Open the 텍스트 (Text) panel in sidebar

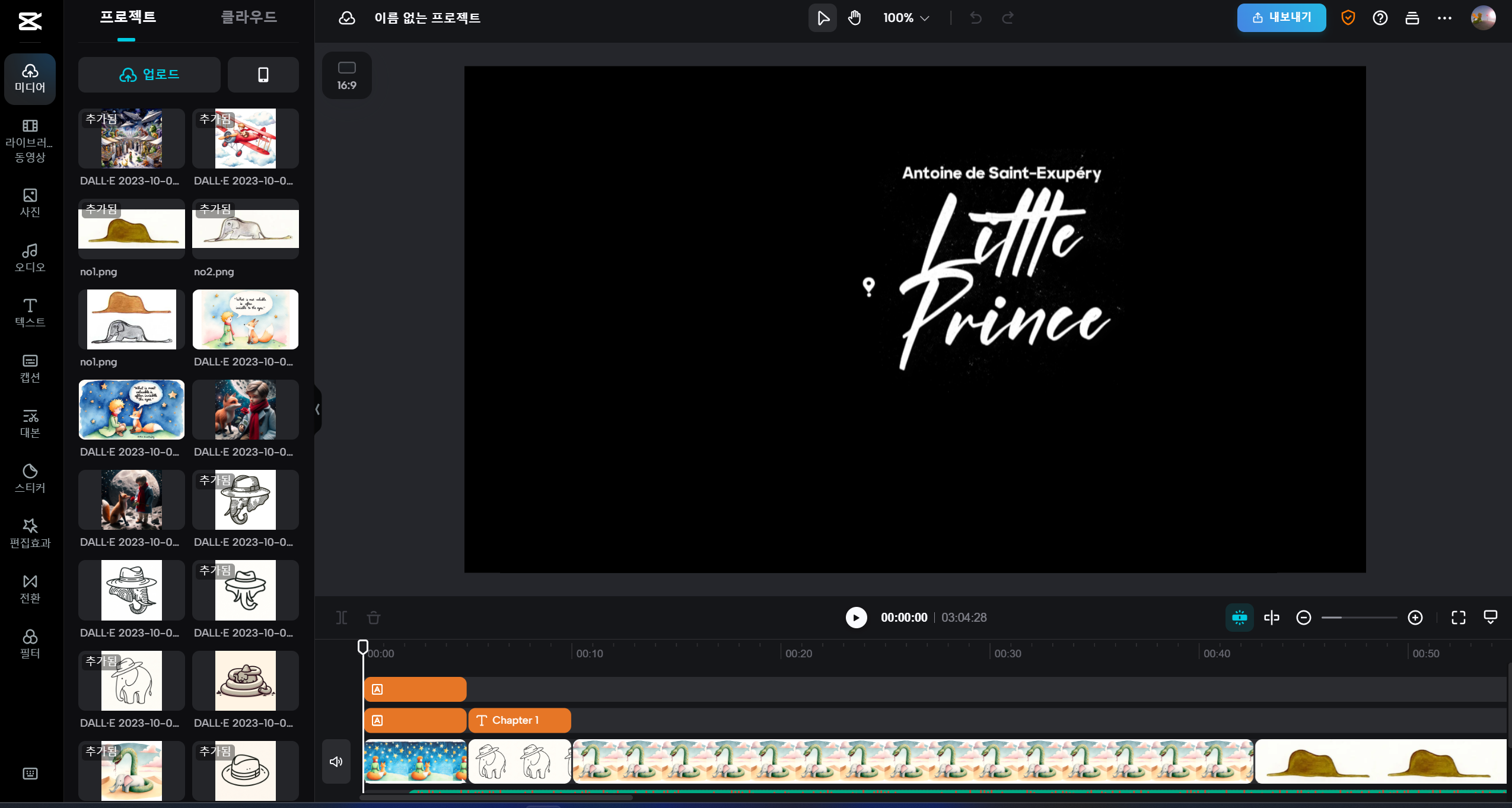[30, 313]
